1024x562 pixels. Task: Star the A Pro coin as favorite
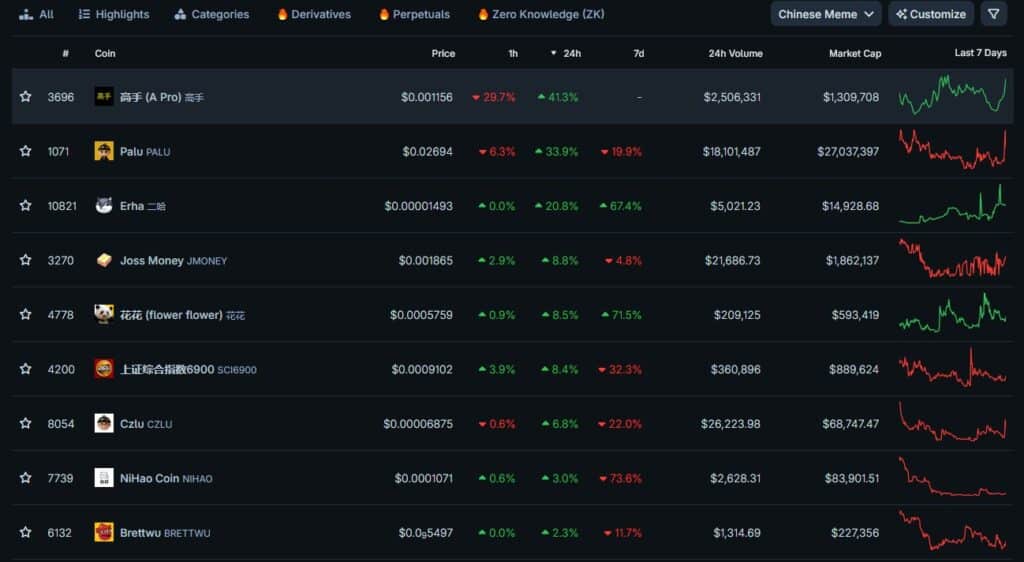tap(25, 97)
